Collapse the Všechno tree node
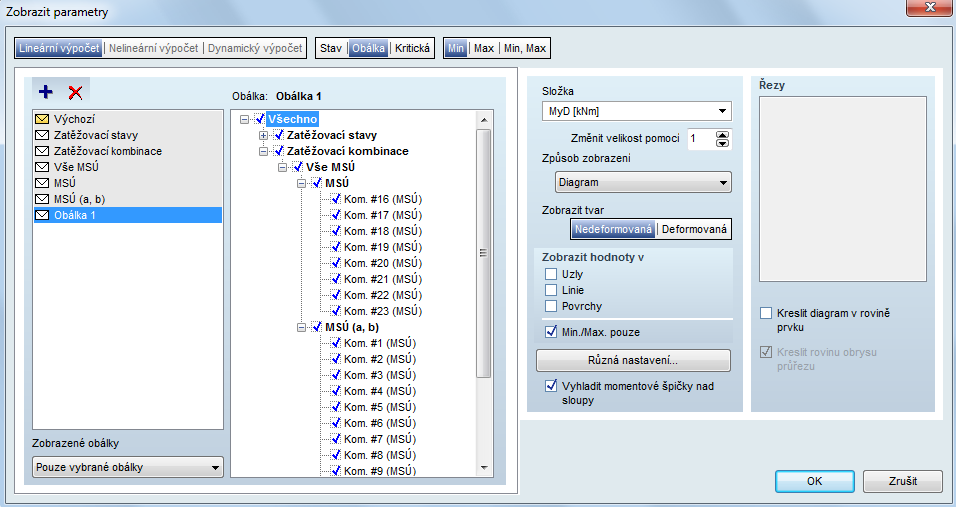Image resolution: width=956 pixels, height=507 pixels. tap(244, 119)
